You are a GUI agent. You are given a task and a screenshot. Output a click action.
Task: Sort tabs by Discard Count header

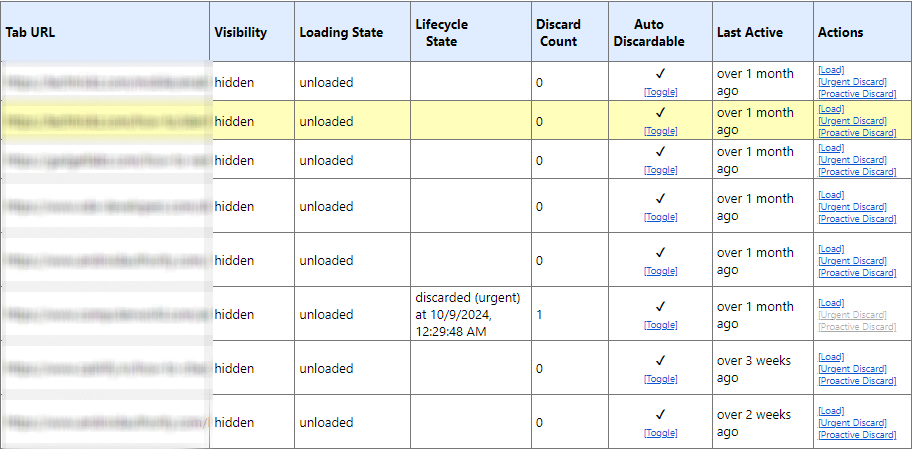[557, 32]
